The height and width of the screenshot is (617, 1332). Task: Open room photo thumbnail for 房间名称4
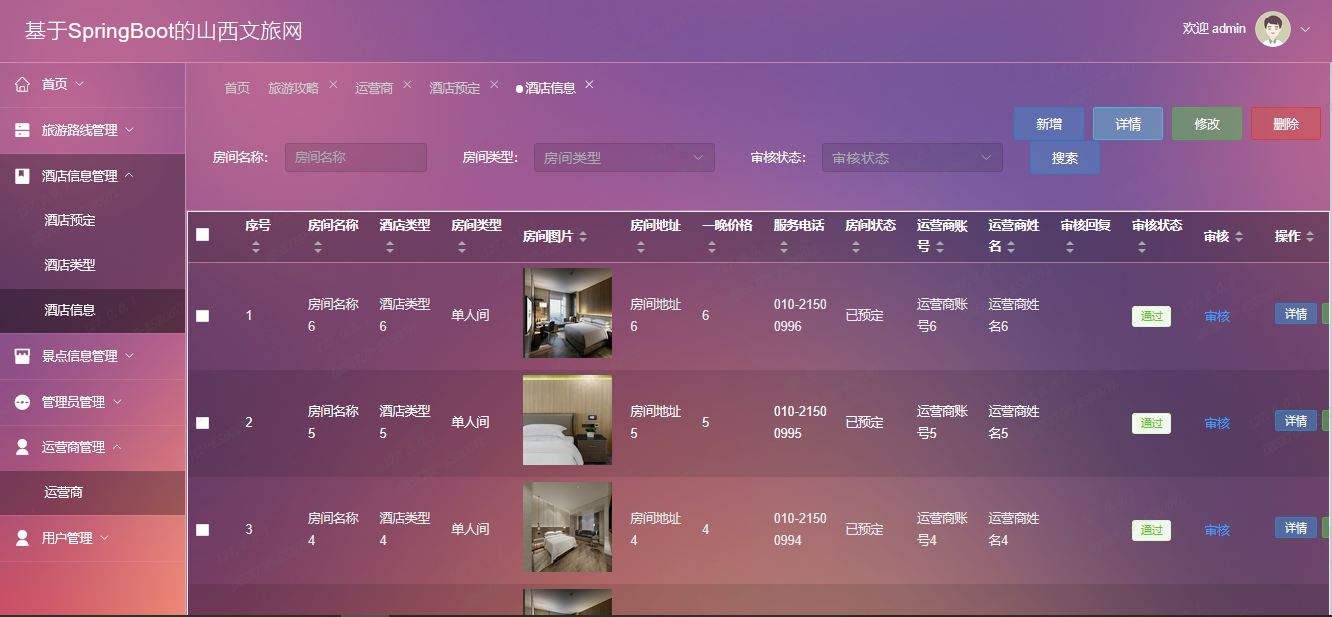[x=567, y=527]
